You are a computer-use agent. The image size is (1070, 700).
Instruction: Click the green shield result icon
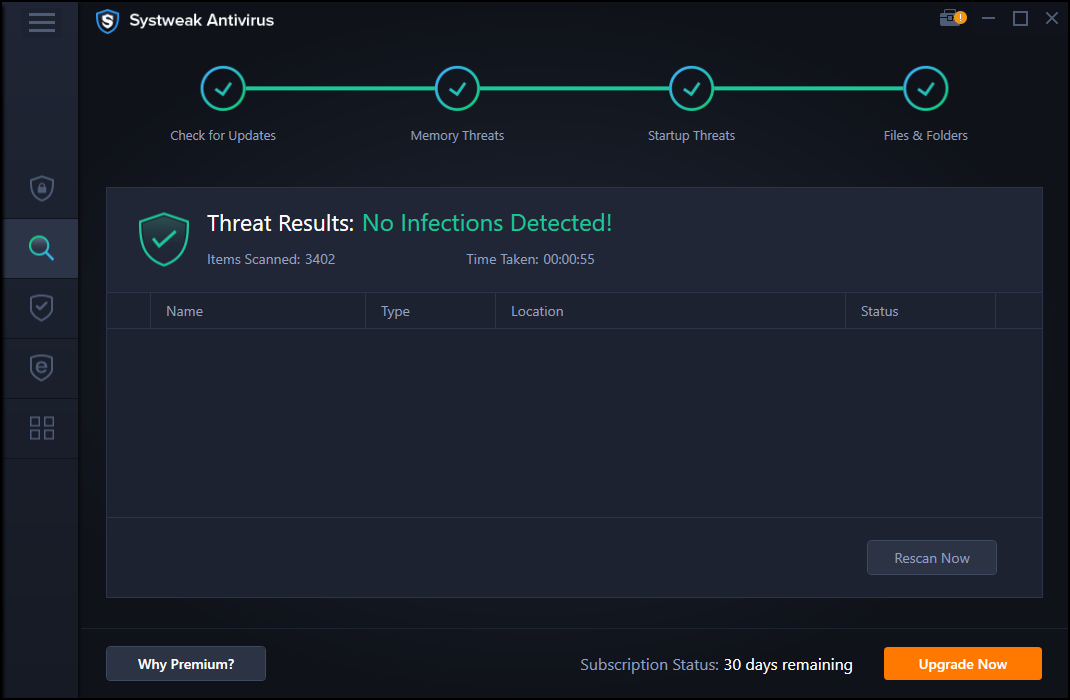pos(164,239)
